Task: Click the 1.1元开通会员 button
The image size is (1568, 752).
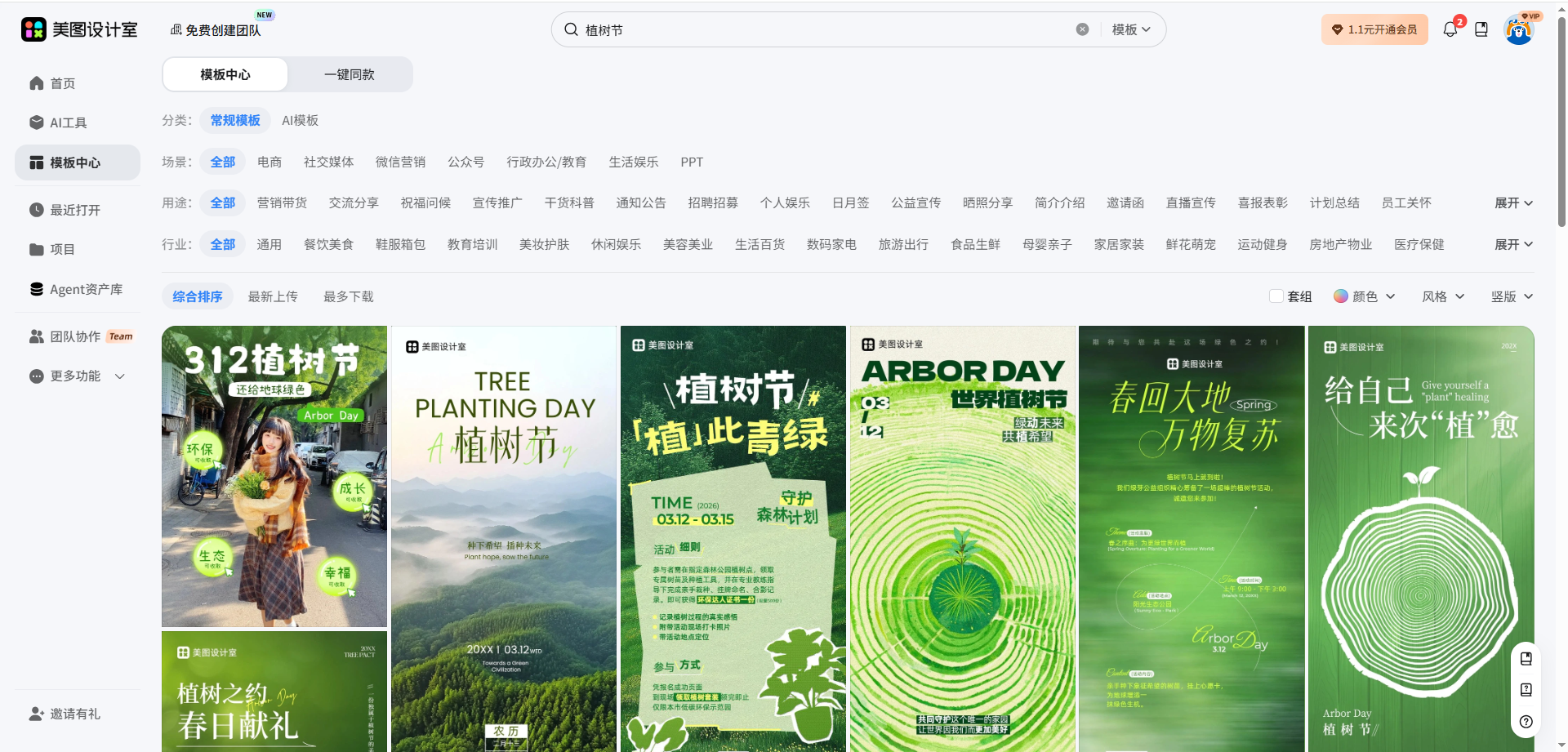Action: 1374,29
